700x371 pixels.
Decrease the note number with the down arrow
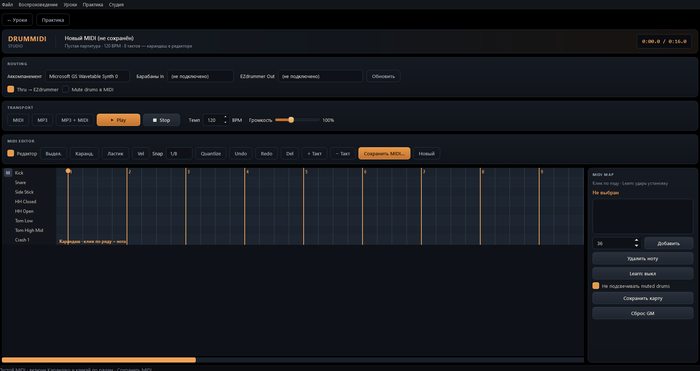click(637, 246)
